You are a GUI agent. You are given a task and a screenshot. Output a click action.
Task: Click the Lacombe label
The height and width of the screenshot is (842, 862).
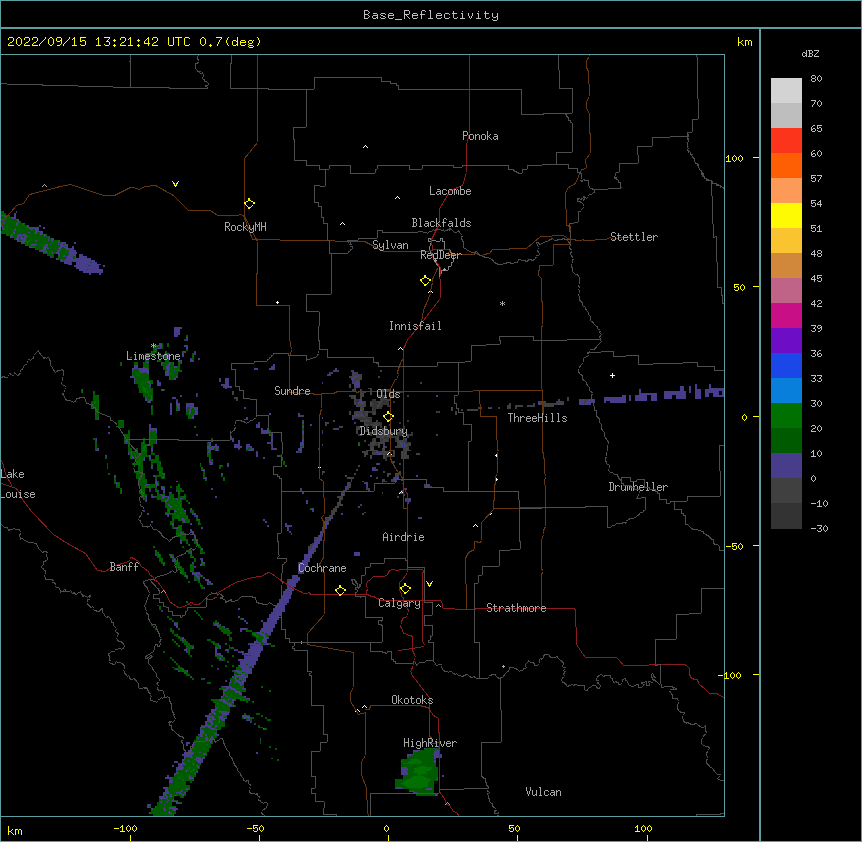[x=450, y=191]
